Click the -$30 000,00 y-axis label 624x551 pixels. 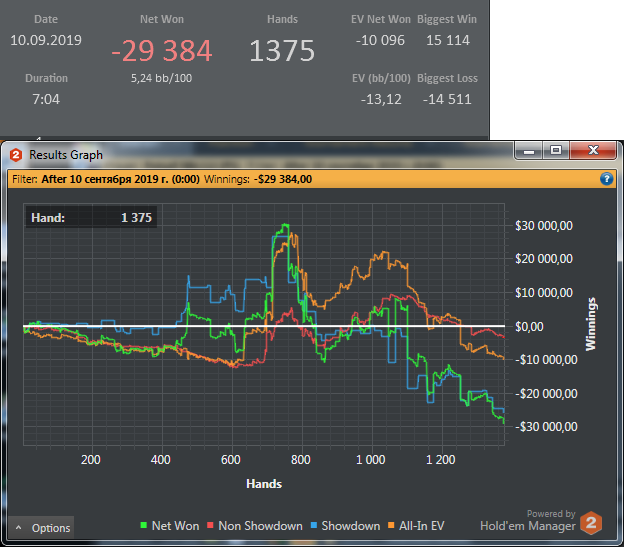click(546, 426)
